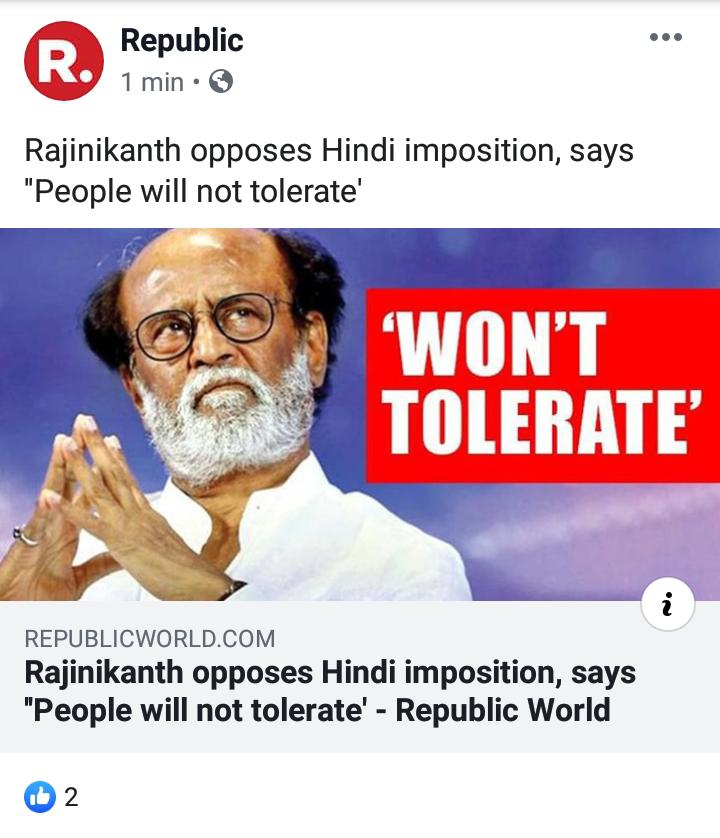Tap the post caption about Hindi imposition

(329, 170)
